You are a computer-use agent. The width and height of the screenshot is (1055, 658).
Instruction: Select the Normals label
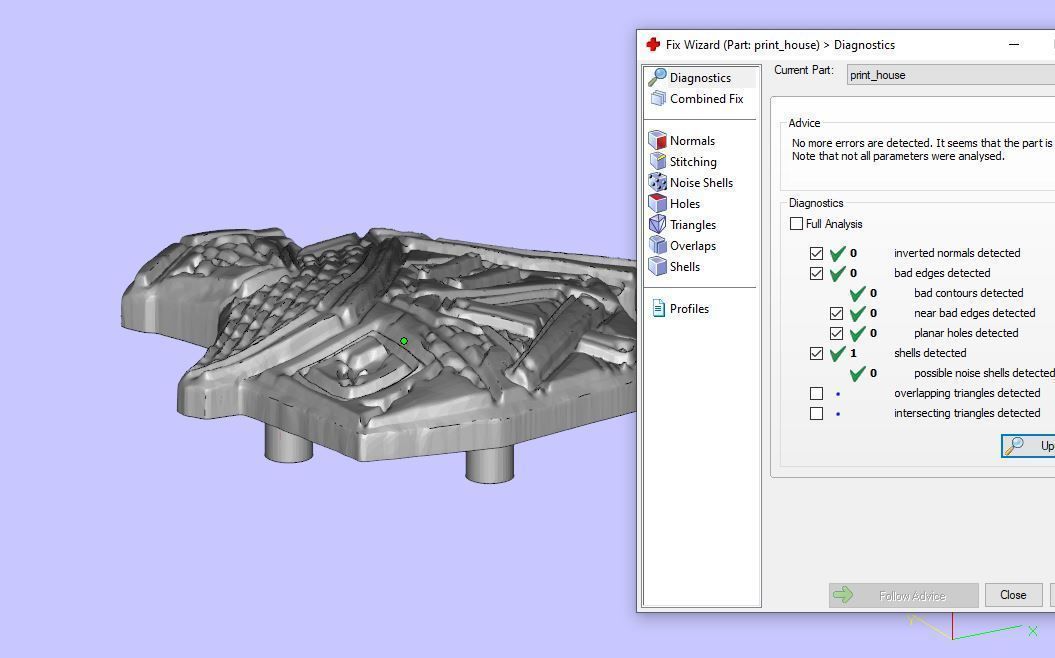point(692,141)
